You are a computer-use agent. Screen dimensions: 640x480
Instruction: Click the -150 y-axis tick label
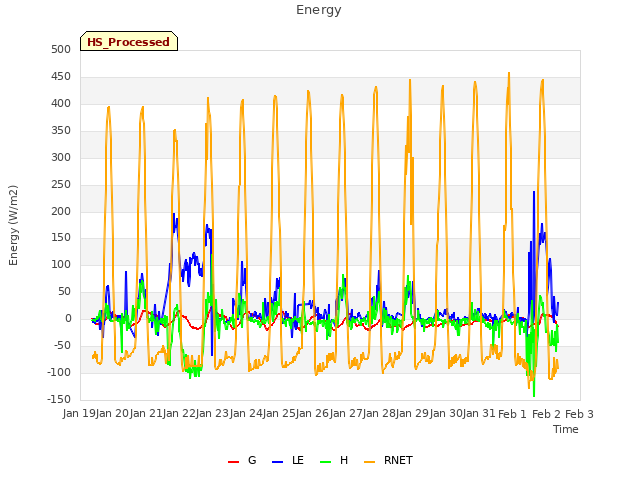click(59, 400)
